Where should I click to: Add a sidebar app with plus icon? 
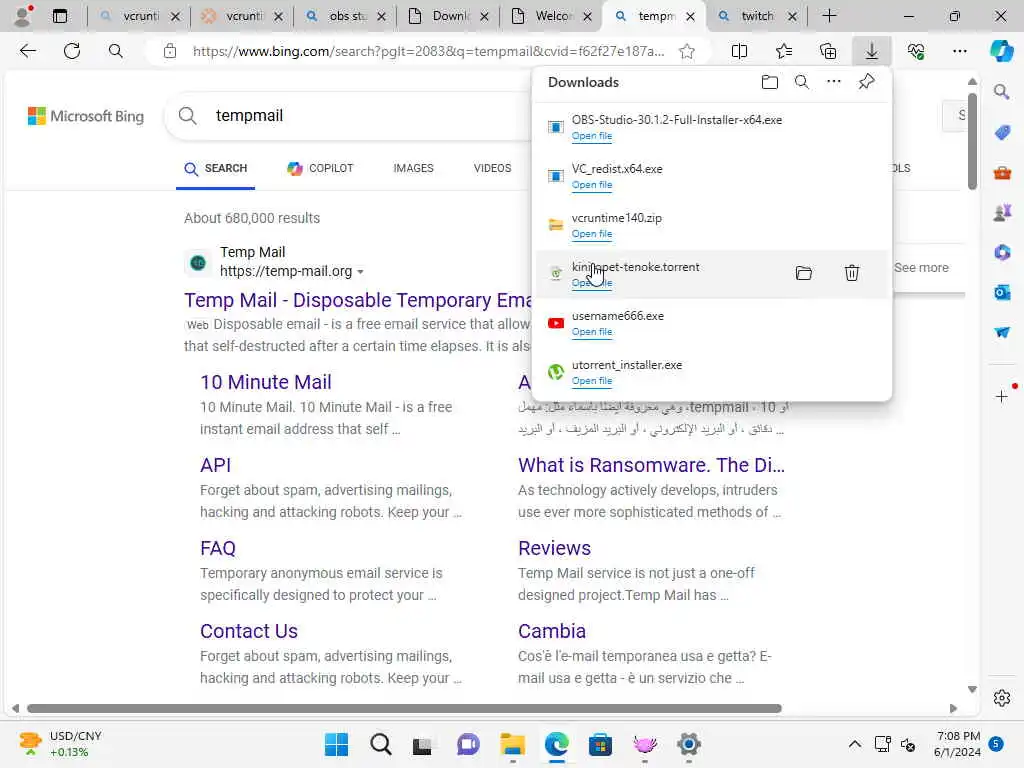[x=1002, y=396]
